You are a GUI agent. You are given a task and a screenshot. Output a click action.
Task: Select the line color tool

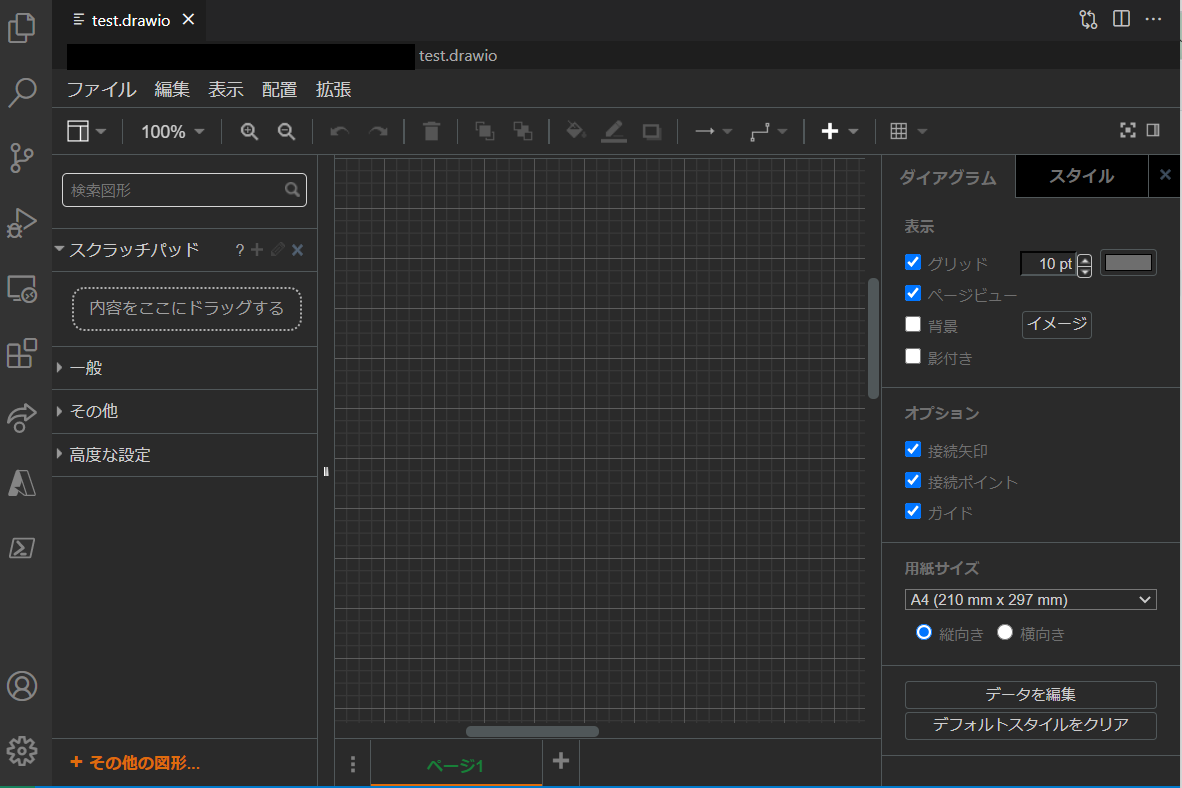pos(613,131)
